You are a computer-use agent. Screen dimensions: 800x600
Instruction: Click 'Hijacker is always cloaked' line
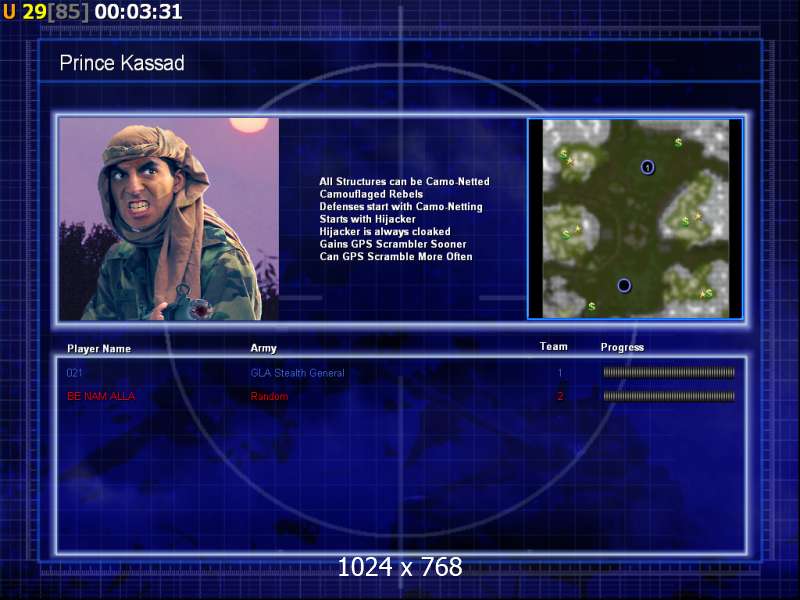tap(385, 232)
